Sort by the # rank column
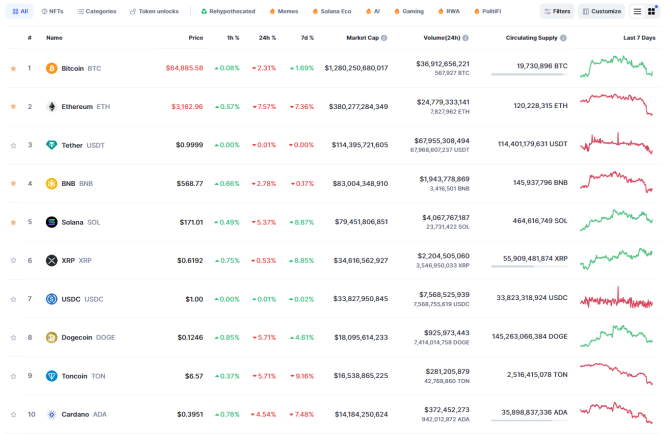The height and width of the screenshot is (434, 665). click(29, 38)
